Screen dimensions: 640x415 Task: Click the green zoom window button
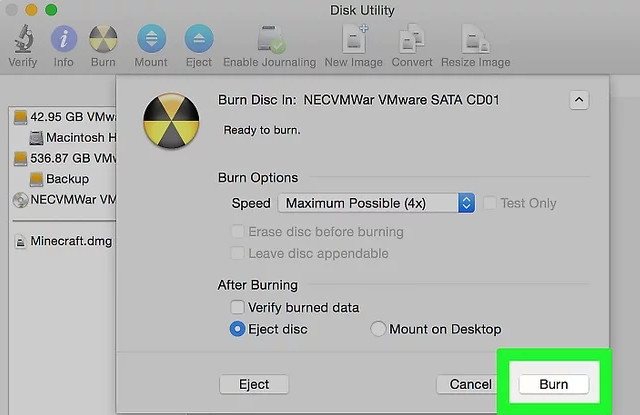51,10
